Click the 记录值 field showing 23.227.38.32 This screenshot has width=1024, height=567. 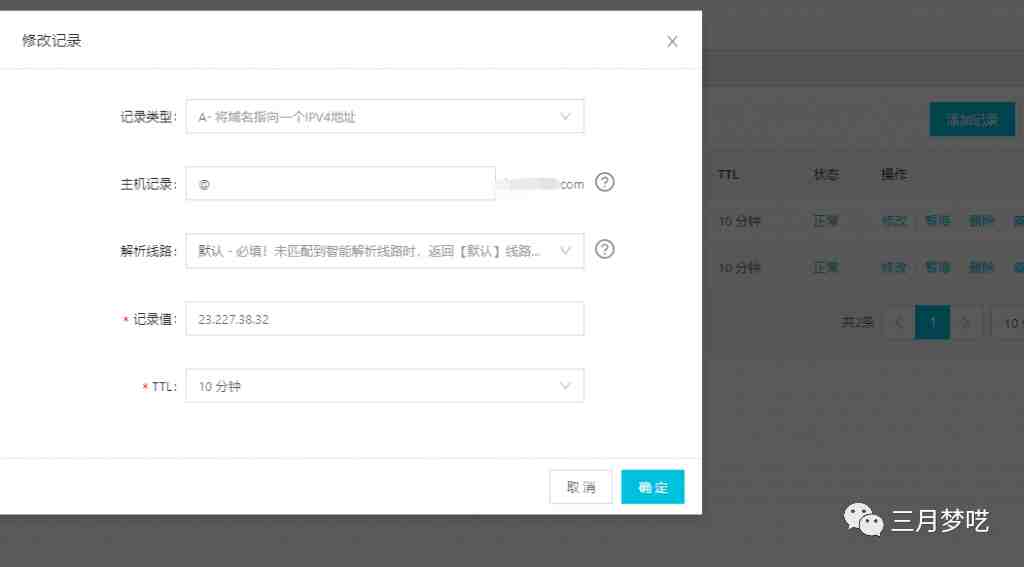click(385, 319)
